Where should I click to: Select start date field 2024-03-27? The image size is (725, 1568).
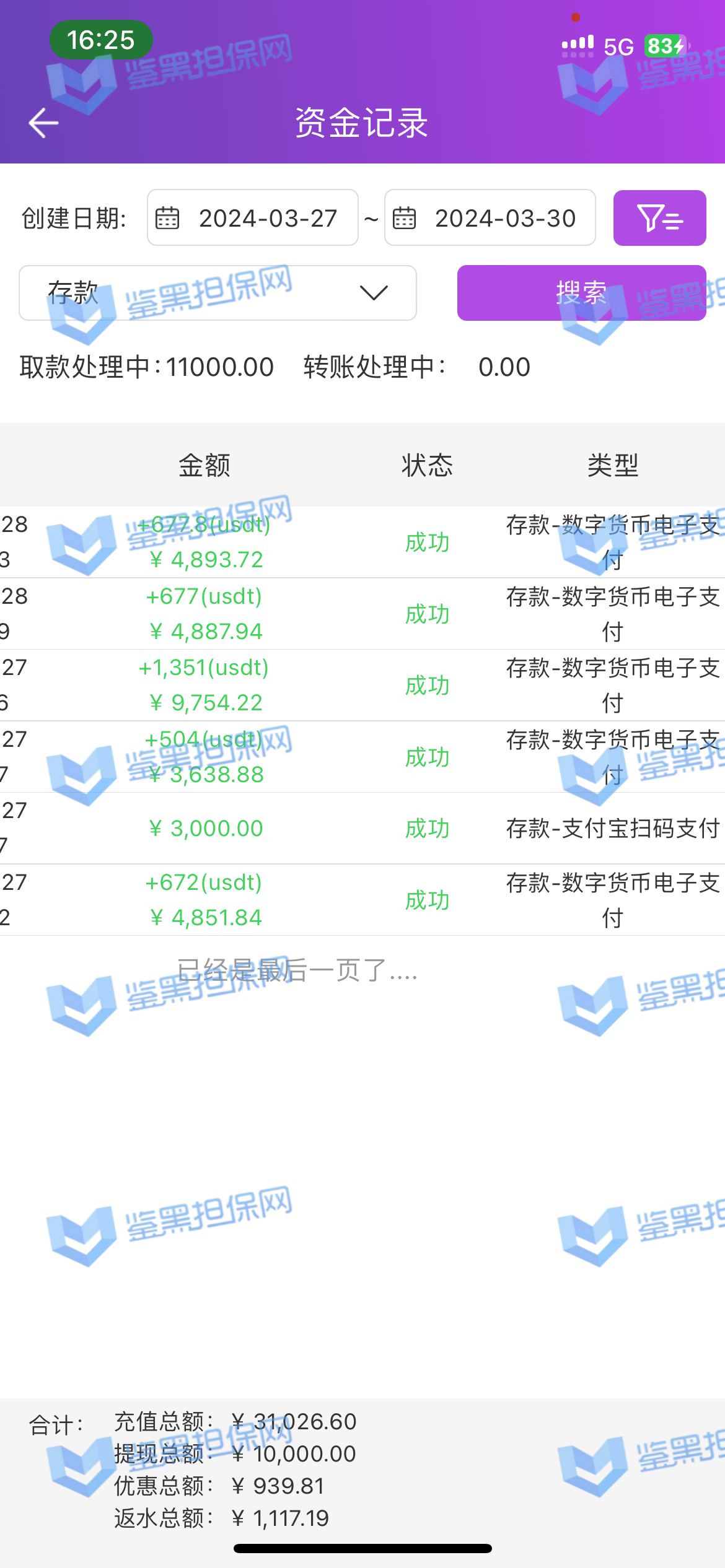click(268, 219)
